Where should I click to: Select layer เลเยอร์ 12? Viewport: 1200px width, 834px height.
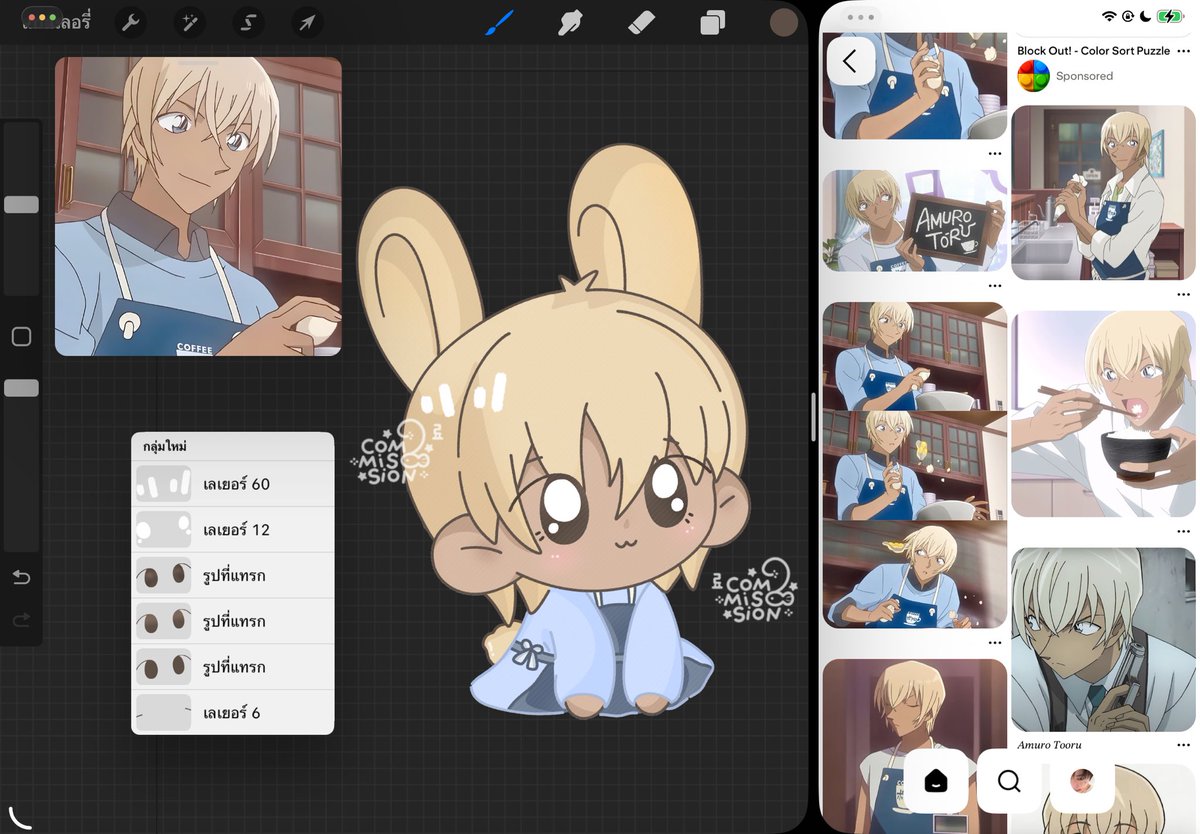[x=232, y=530]
